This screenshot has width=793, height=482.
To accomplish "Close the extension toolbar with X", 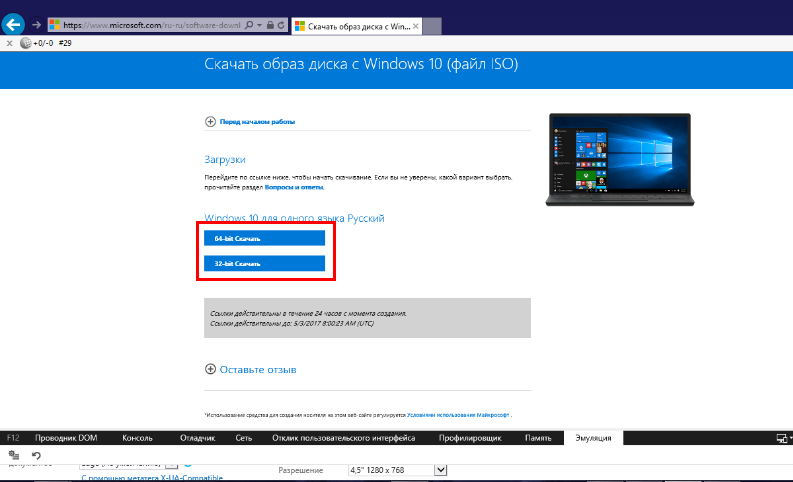I will coord(10,43).
